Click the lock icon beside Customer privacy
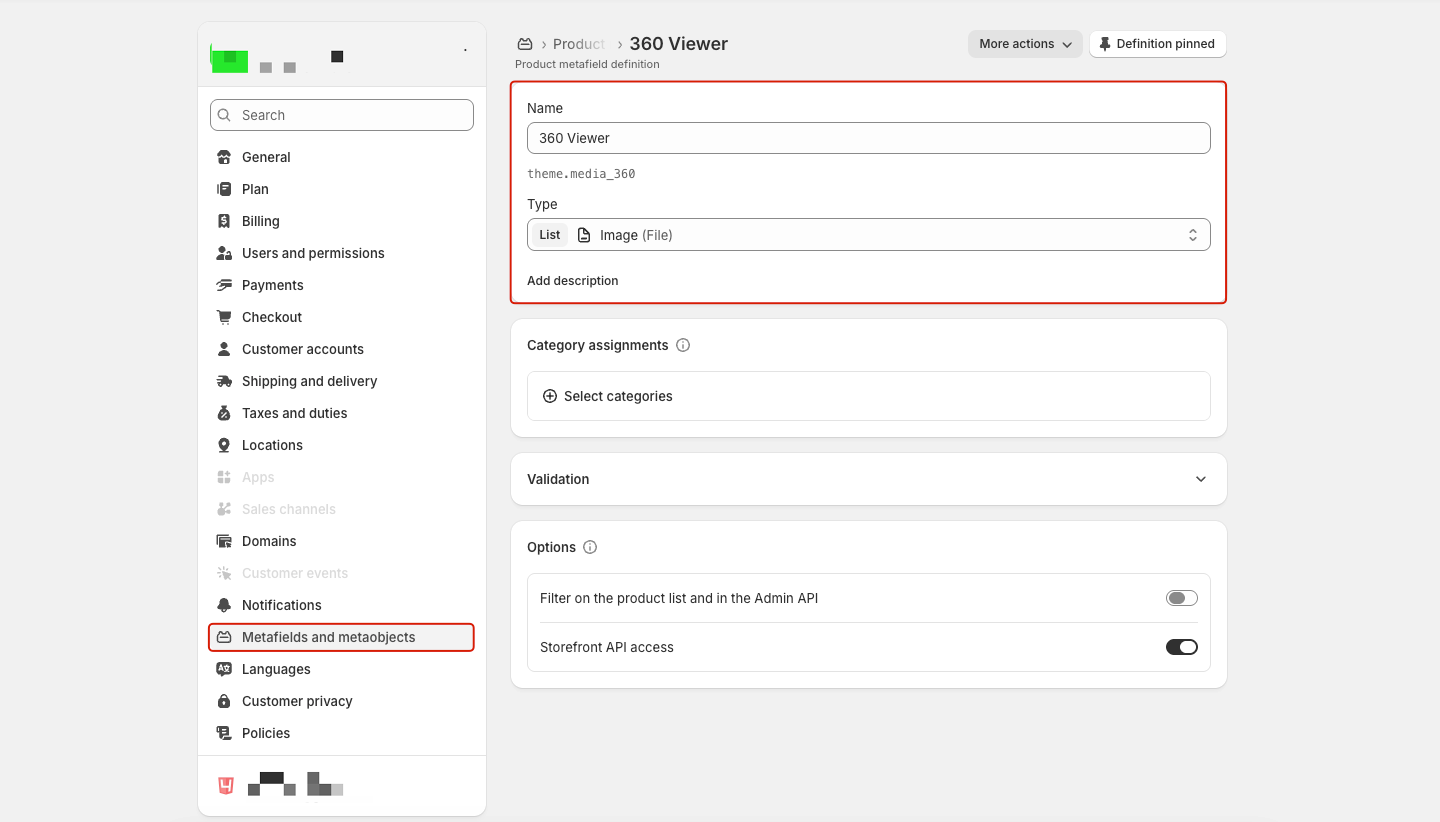Viewport: 1440px width, 822px height. [224, 701]
